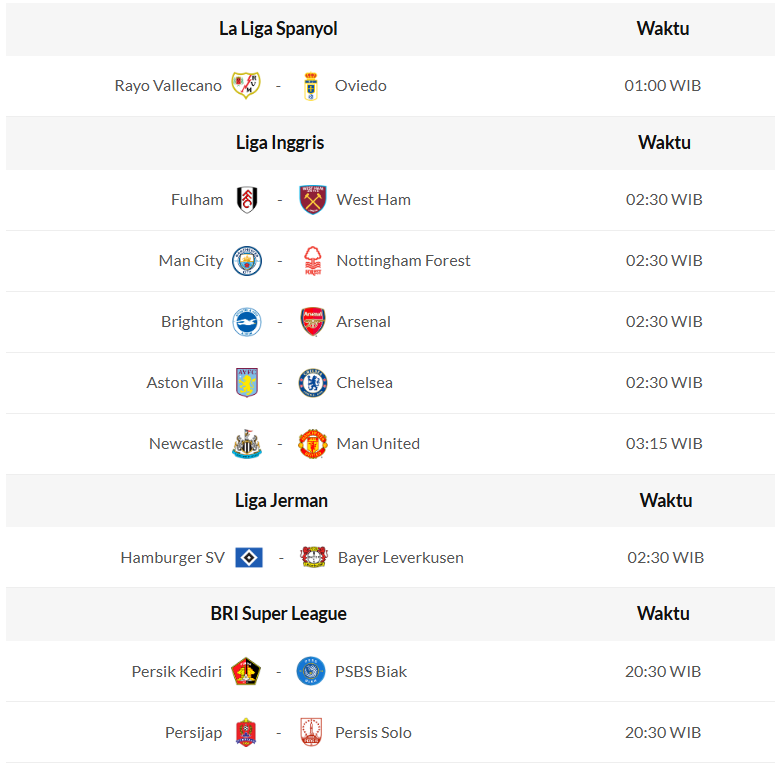Click the Man City club badge
The height and width of the screenshot is (765, 775).
coord(247,261)
